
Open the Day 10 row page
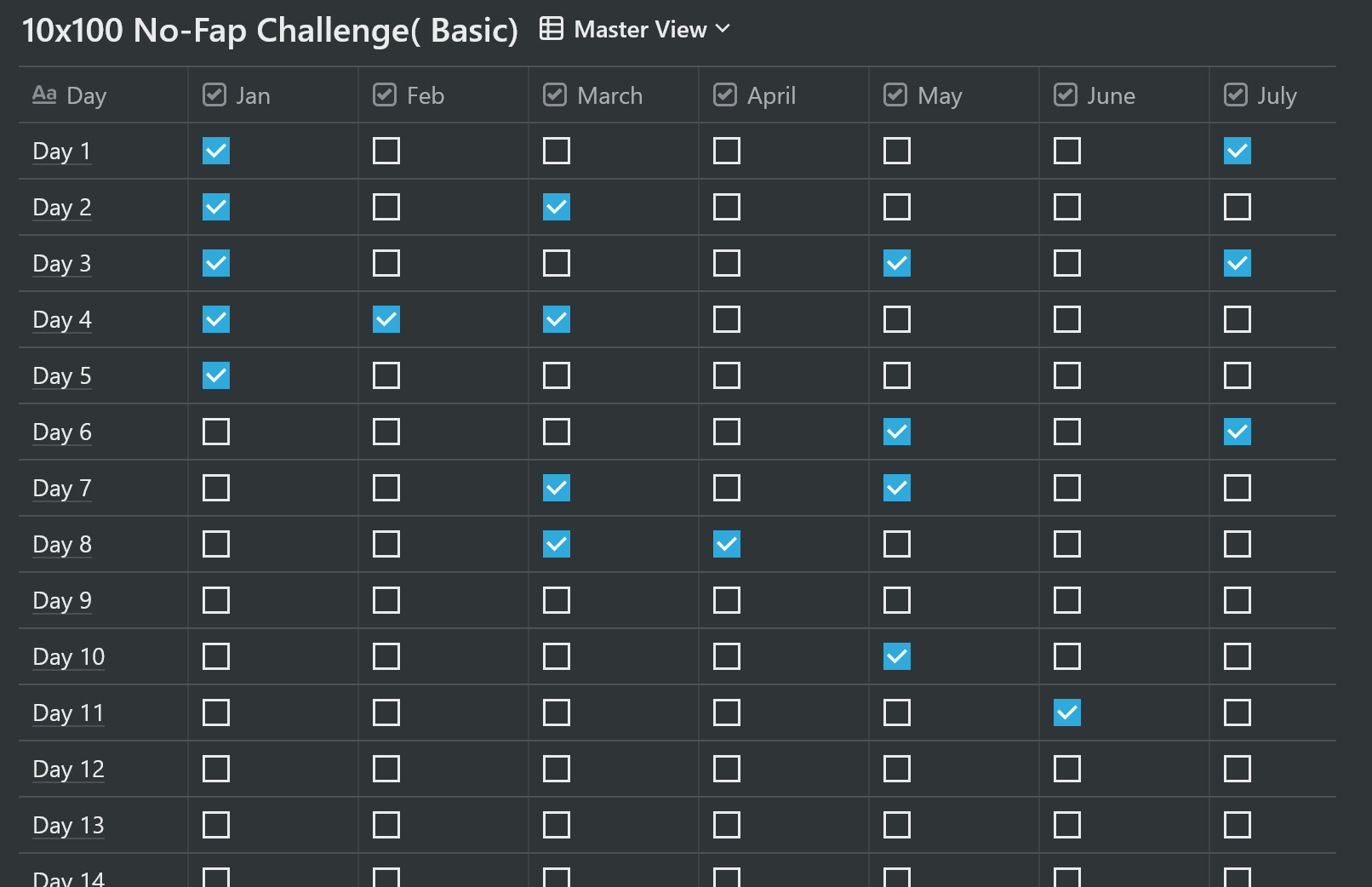pyautogui.click(x=69, y=657)
